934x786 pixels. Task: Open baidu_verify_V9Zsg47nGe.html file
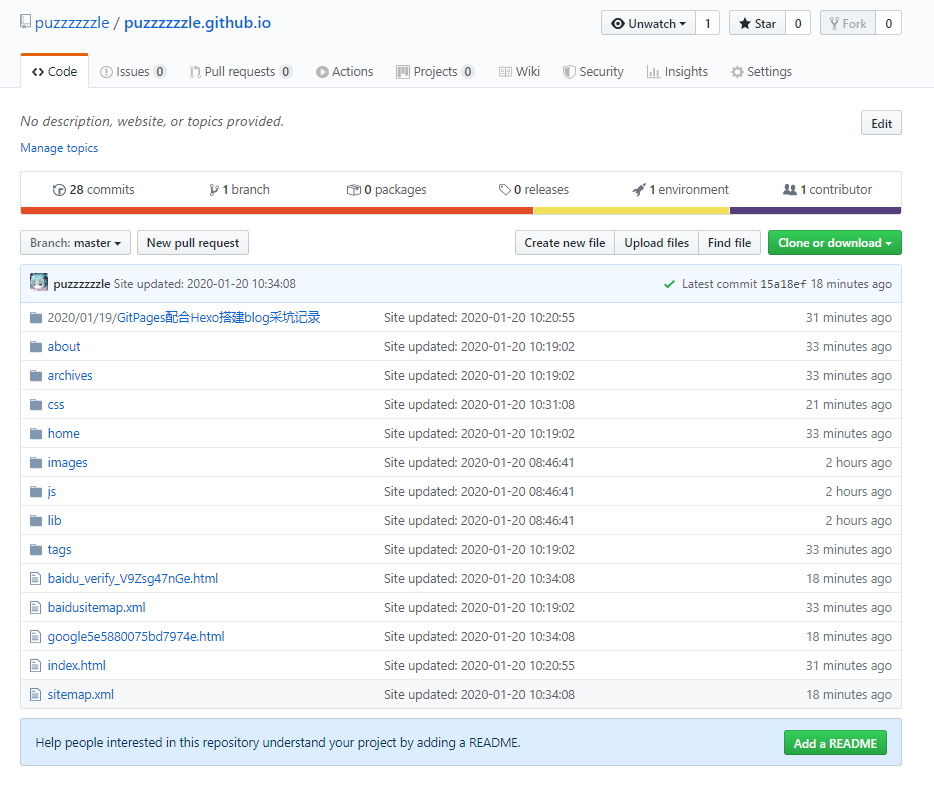pyautogui.click(x=133, y=579)
